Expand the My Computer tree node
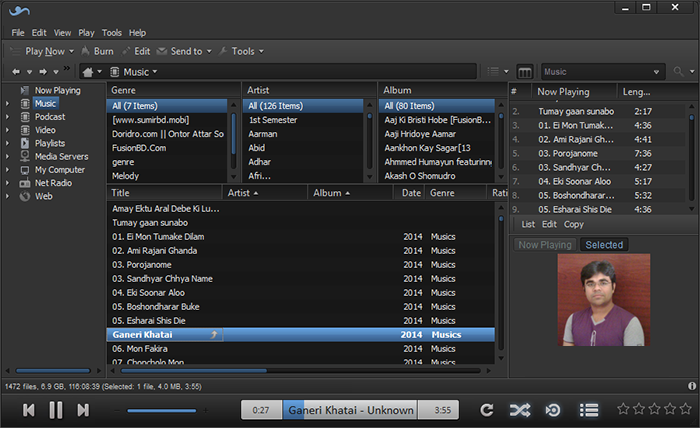Viewport: 700px width, 428px height. [8, 170]
